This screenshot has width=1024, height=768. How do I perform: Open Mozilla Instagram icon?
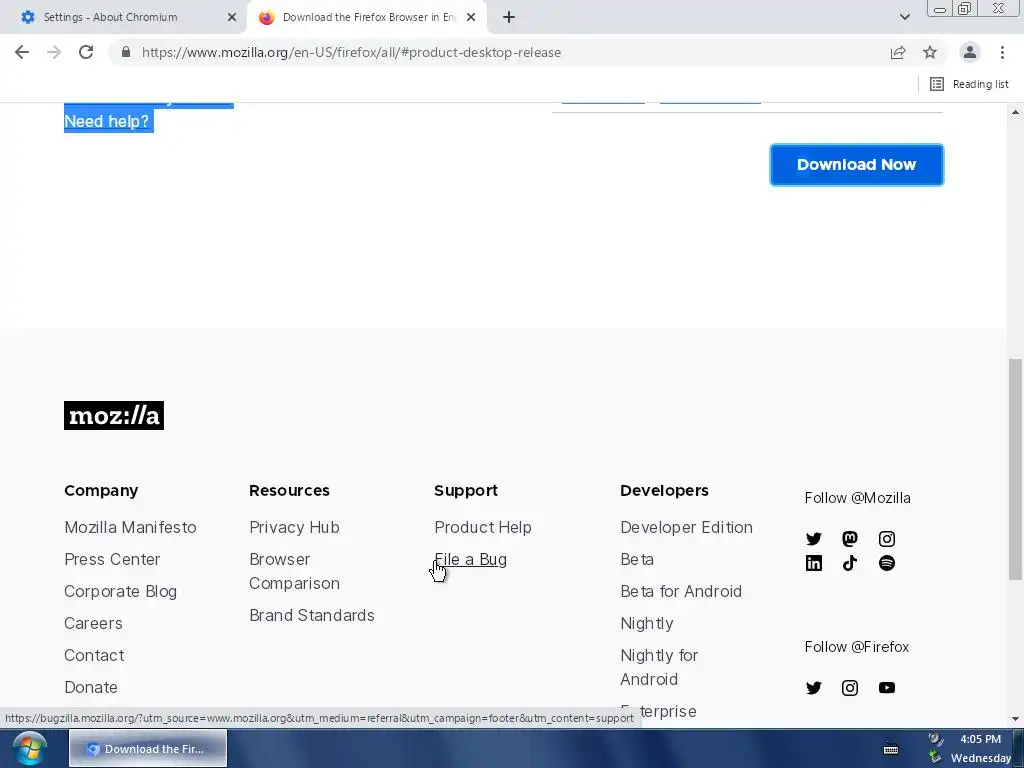click(886, 539)
